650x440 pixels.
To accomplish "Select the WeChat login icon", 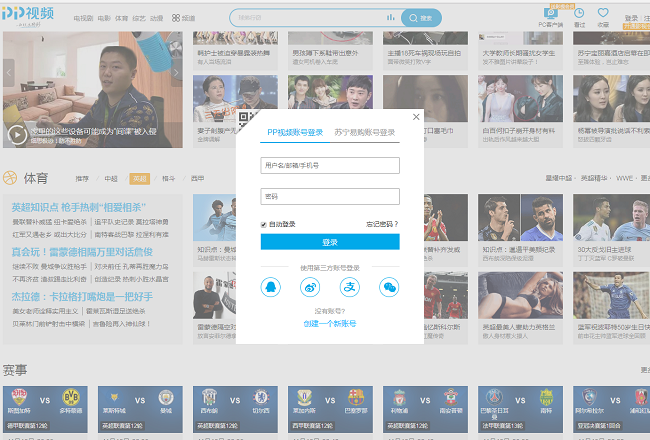I will click(388, 288).
